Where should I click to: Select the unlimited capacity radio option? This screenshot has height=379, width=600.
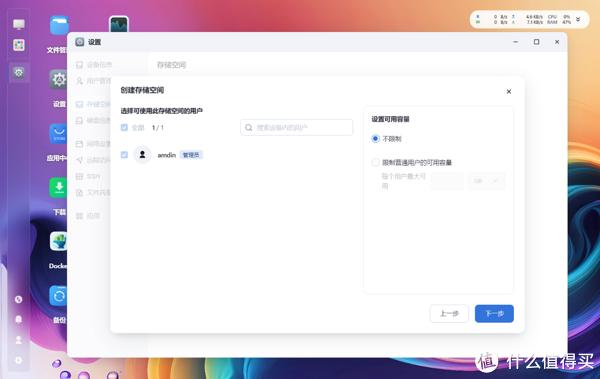point(375,139)
